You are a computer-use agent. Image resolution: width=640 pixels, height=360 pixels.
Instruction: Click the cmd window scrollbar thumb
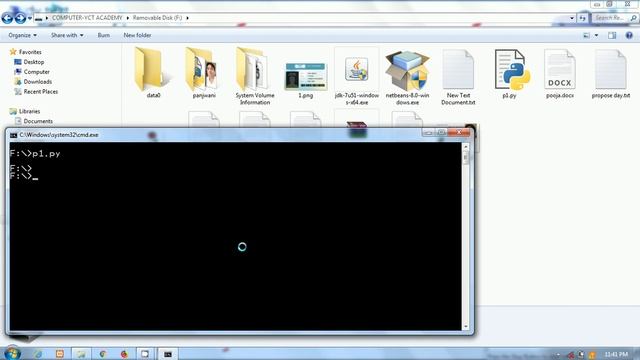point(466,158)
